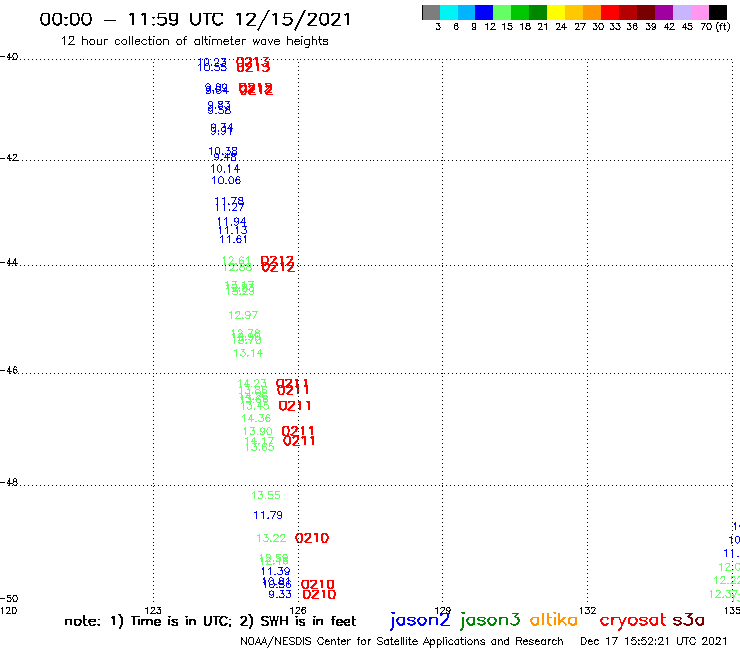Click the s3a legend label
Screen dimensions: 740x650
tap(688, 620)
